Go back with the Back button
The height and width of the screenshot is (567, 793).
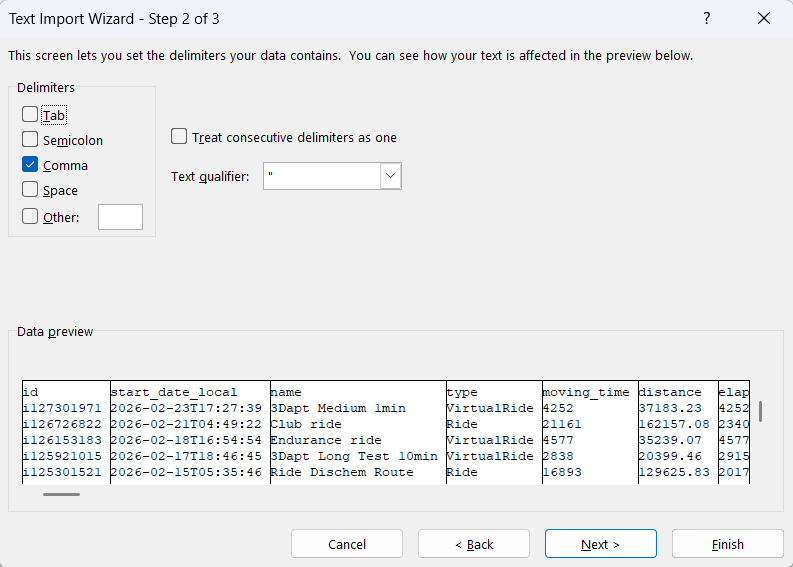point(473,544)
